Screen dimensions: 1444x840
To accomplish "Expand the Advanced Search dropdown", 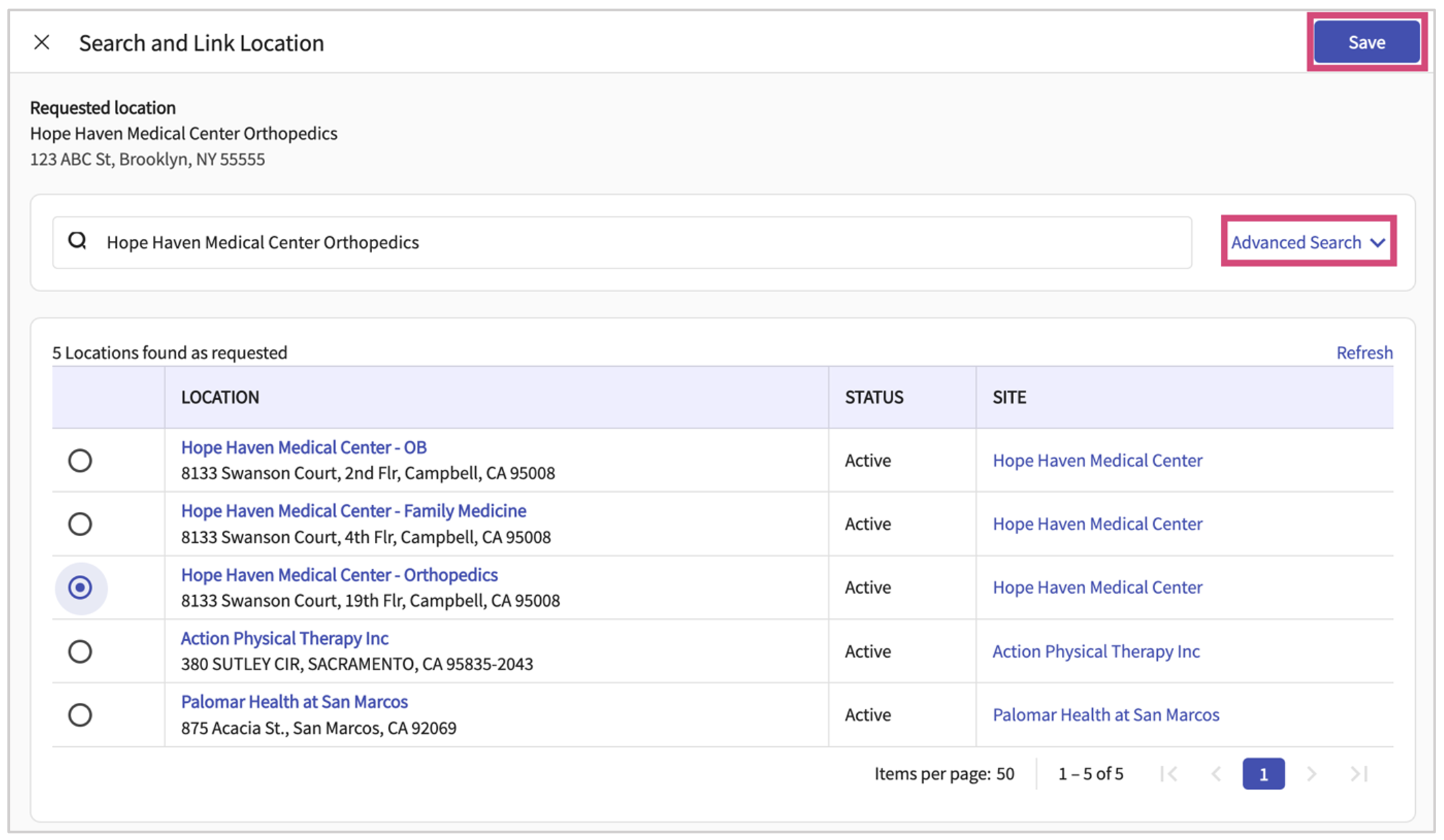I will (x=1307, y=242).
